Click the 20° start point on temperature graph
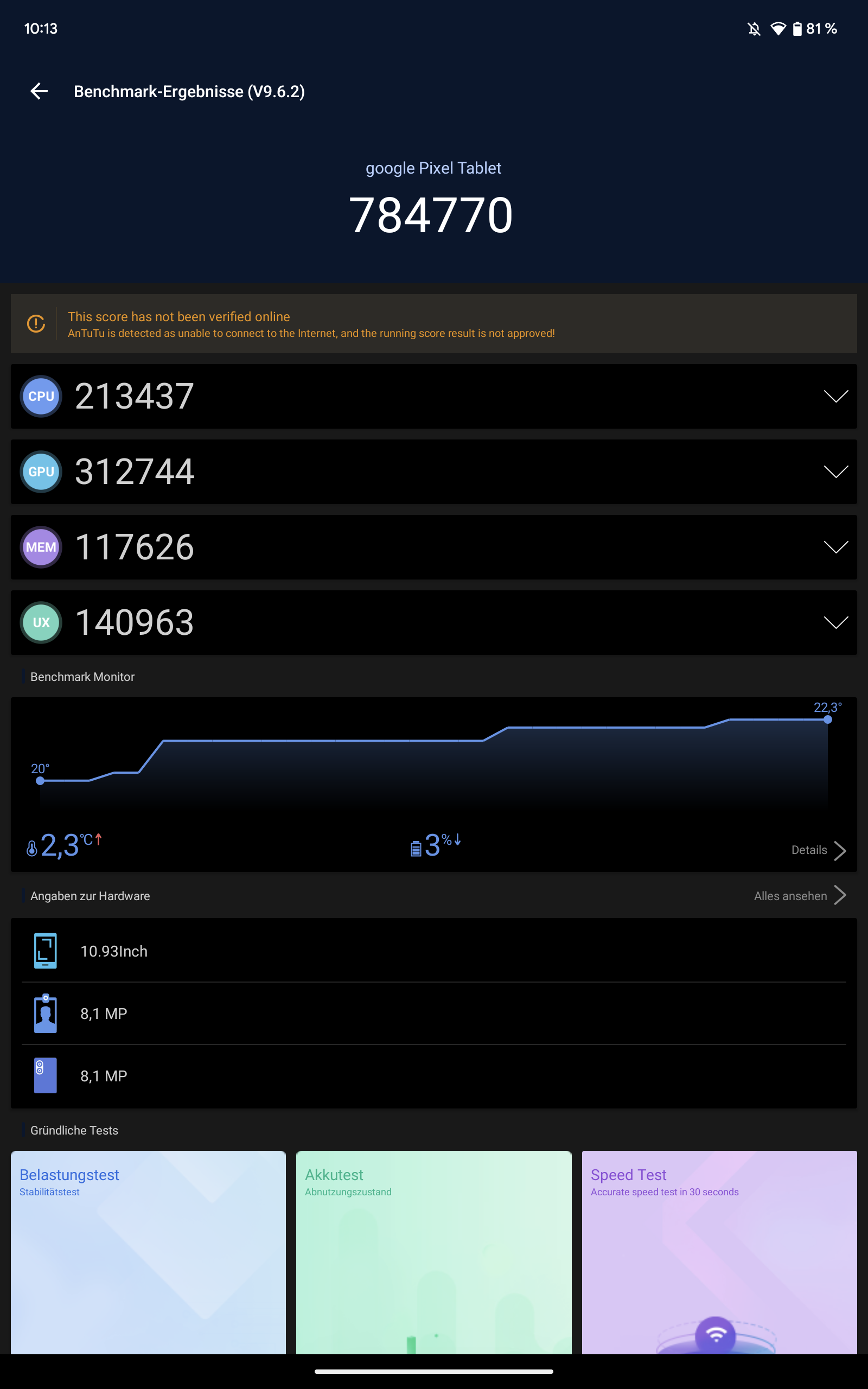Image resolution: width=868 pixels, height=1389 pixels. (40, 781)
